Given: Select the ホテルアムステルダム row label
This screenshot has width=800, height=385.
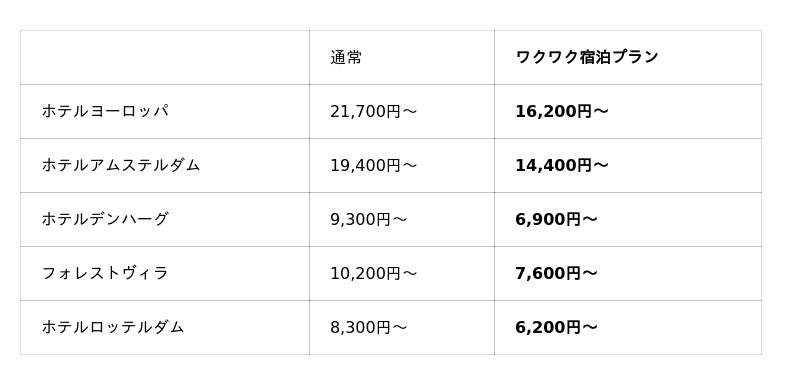Looking at the screenshot, I should [x=121, y=165].
